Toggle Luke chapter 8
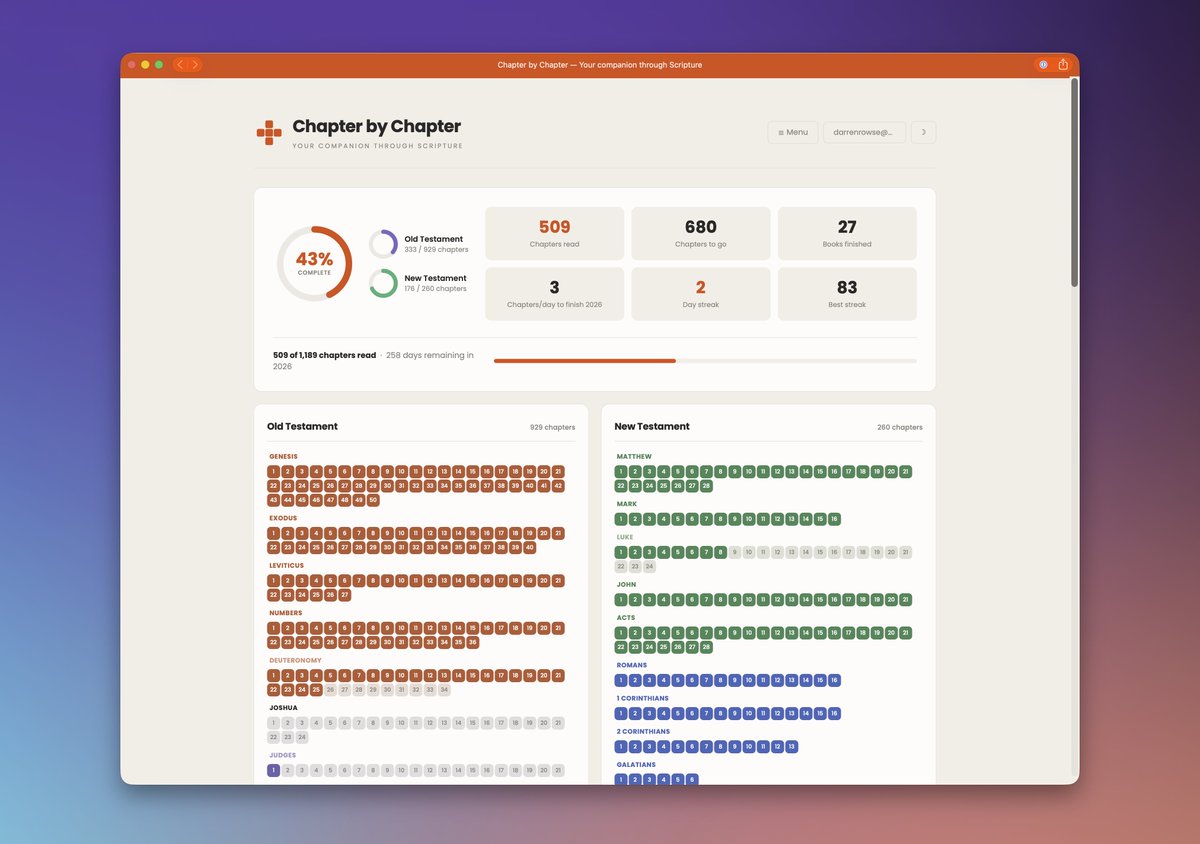 point(720,552)
